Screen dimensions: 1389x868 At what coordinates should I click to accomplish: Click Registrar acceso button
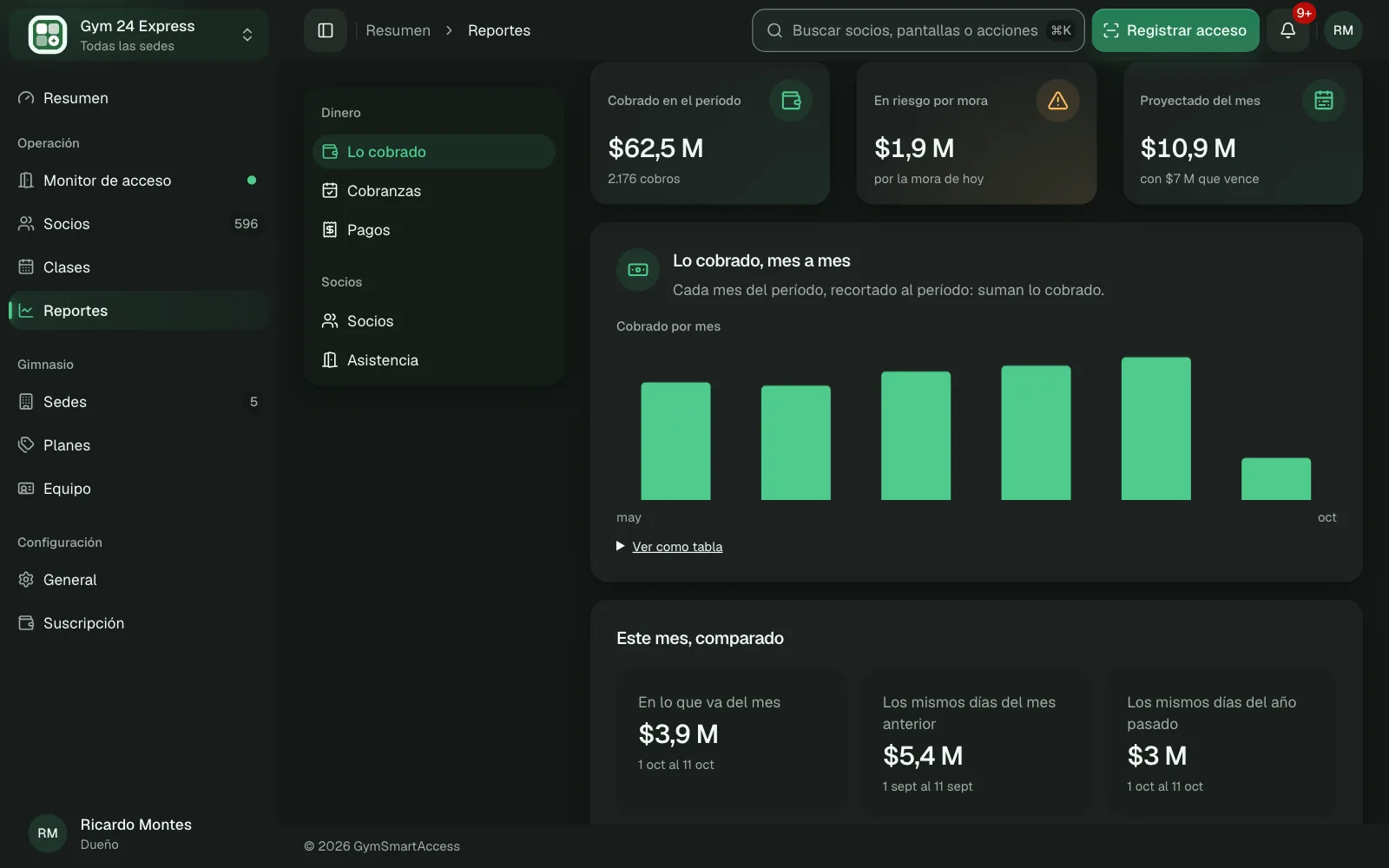click(x=1175, y=30)
